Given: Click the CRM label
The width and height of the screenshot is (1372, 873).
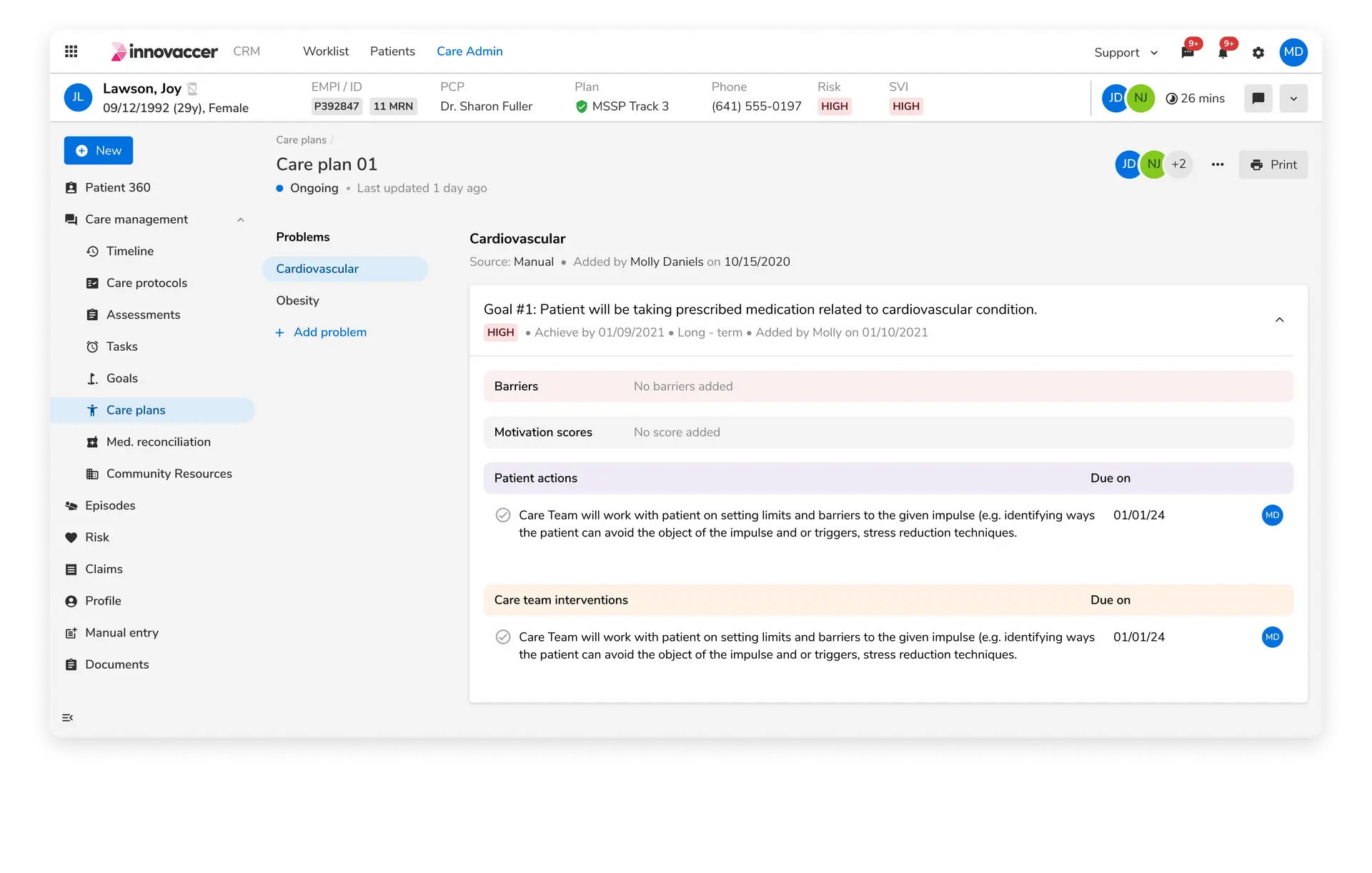Looking at the screenshot, I should [x=247, y=51].
